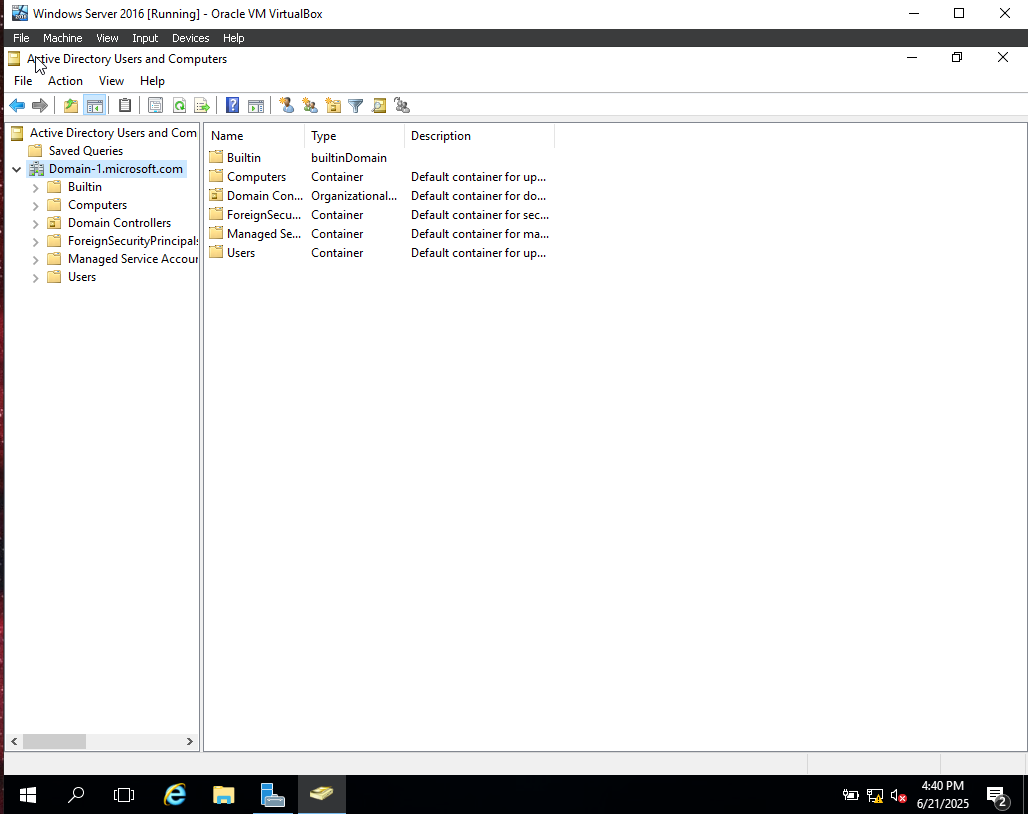Click the Forward arrow toolbar button
This screenshot has height=814, width=1028.
(x=40, y=106)
